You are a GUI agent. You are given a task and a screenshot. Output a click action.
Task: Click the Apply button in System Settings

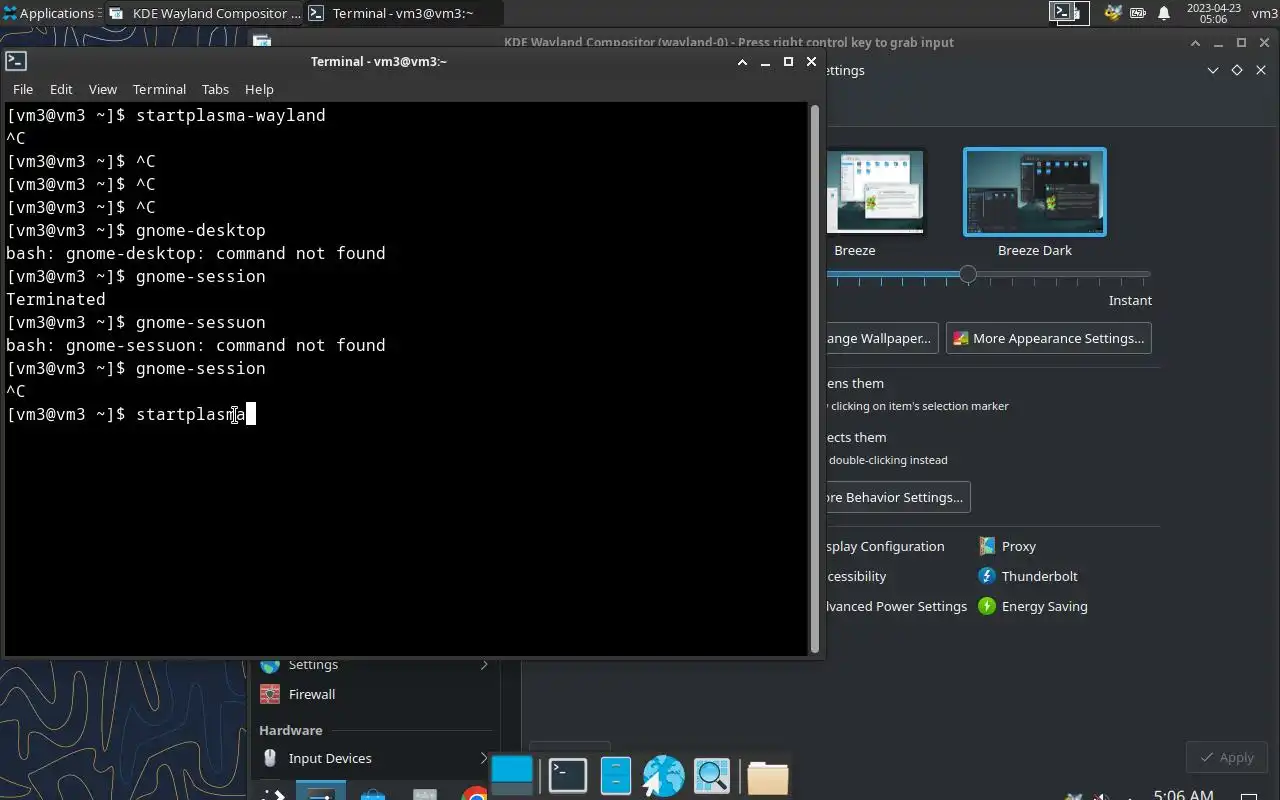click(x=1227, y=757)
